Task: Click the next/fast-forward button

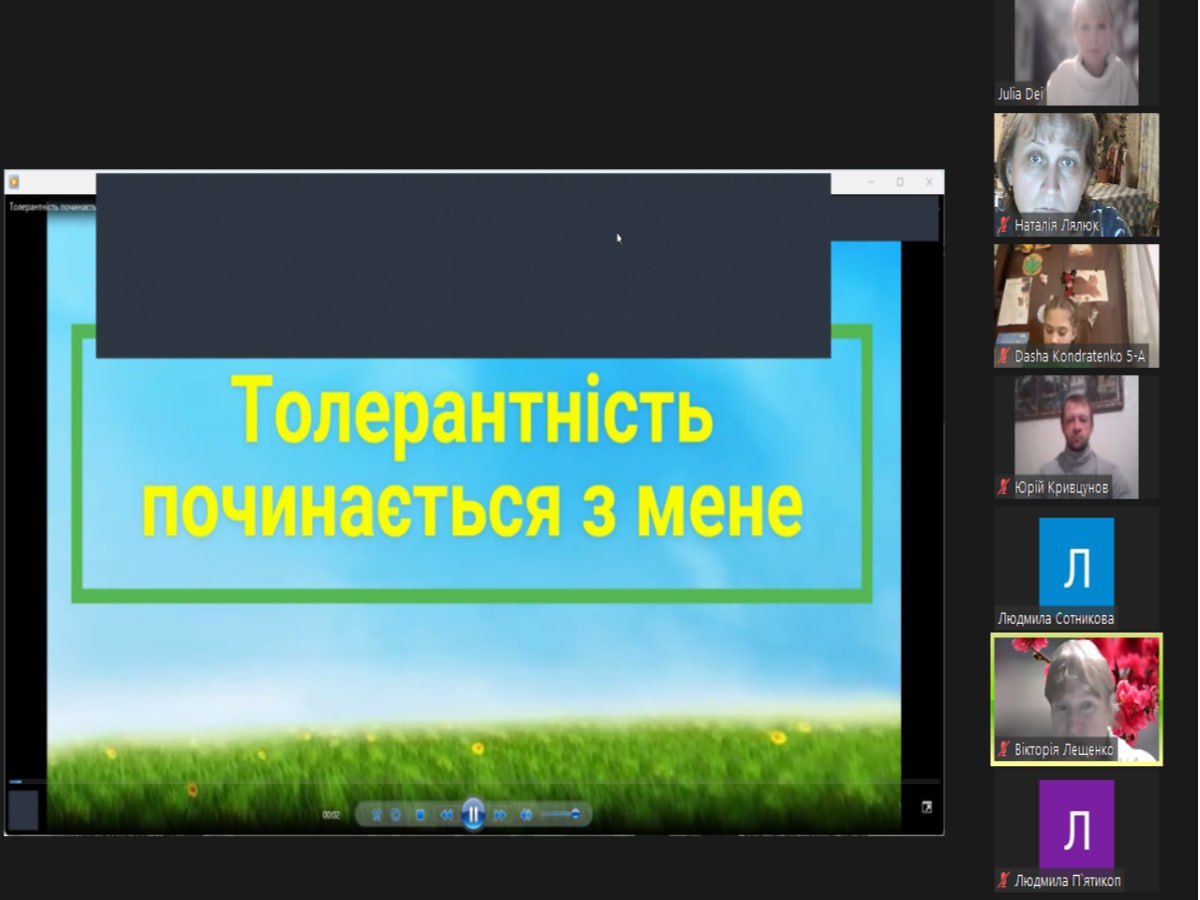Action: click(501, 815)
